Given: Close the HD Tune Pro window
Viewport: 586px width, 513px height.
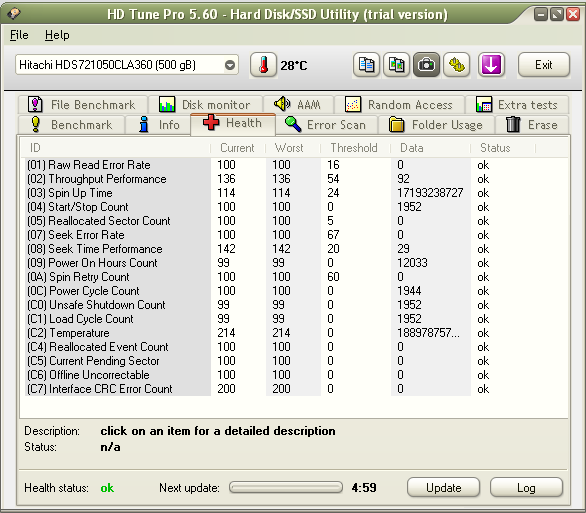Looking at the screenshot, I should coord(573,15).
